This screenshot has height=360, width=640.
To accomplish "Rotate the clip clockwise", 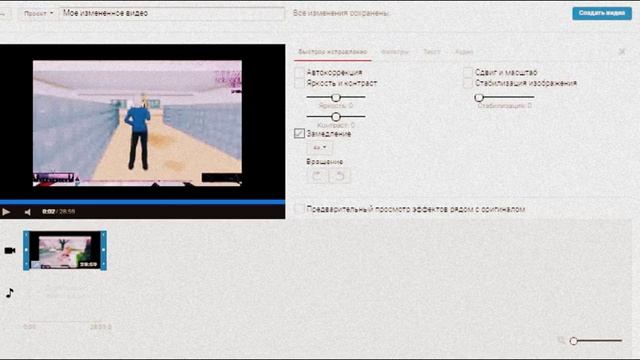I will coord(317,176).
